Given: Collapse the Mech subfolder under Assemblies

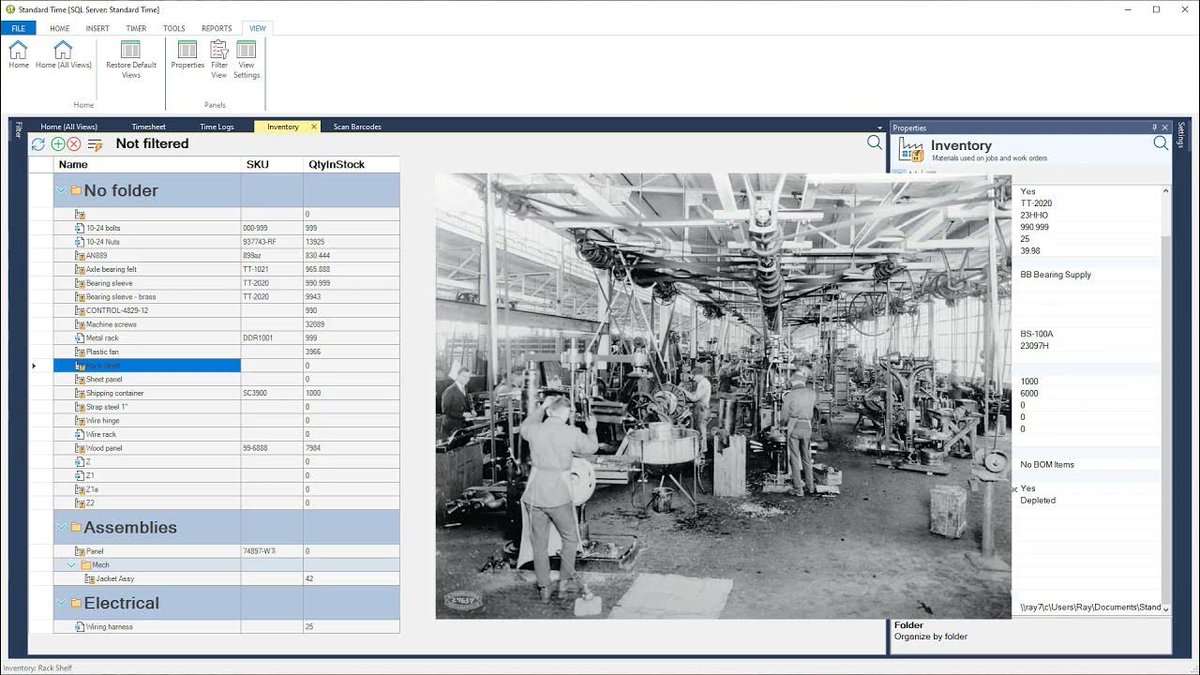Looking at the screenshot, I should tap(69, 564).
